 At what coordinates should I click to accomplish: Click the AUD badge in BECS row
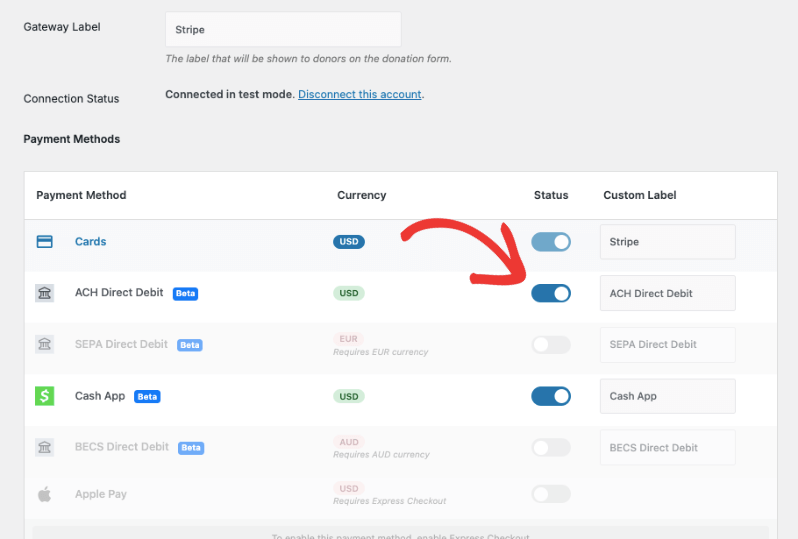pyautogui.click(x=349, y=442)
